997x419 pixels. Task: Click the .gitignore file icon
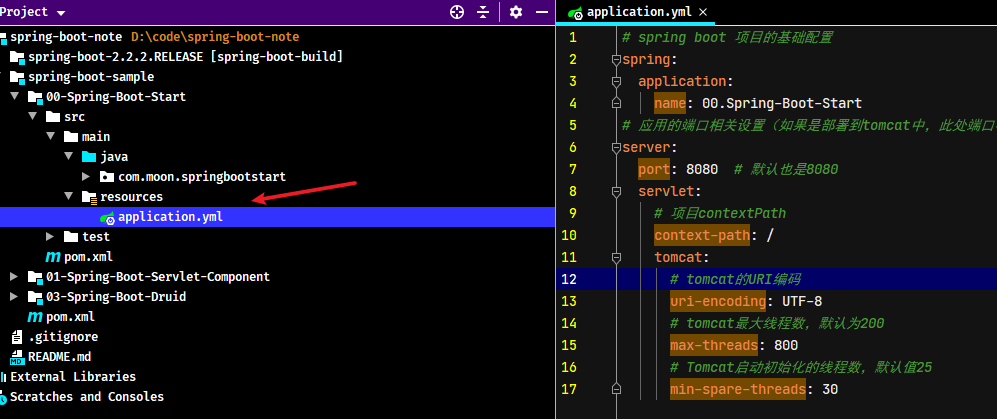pyautogui.click(x=17, y=337)
